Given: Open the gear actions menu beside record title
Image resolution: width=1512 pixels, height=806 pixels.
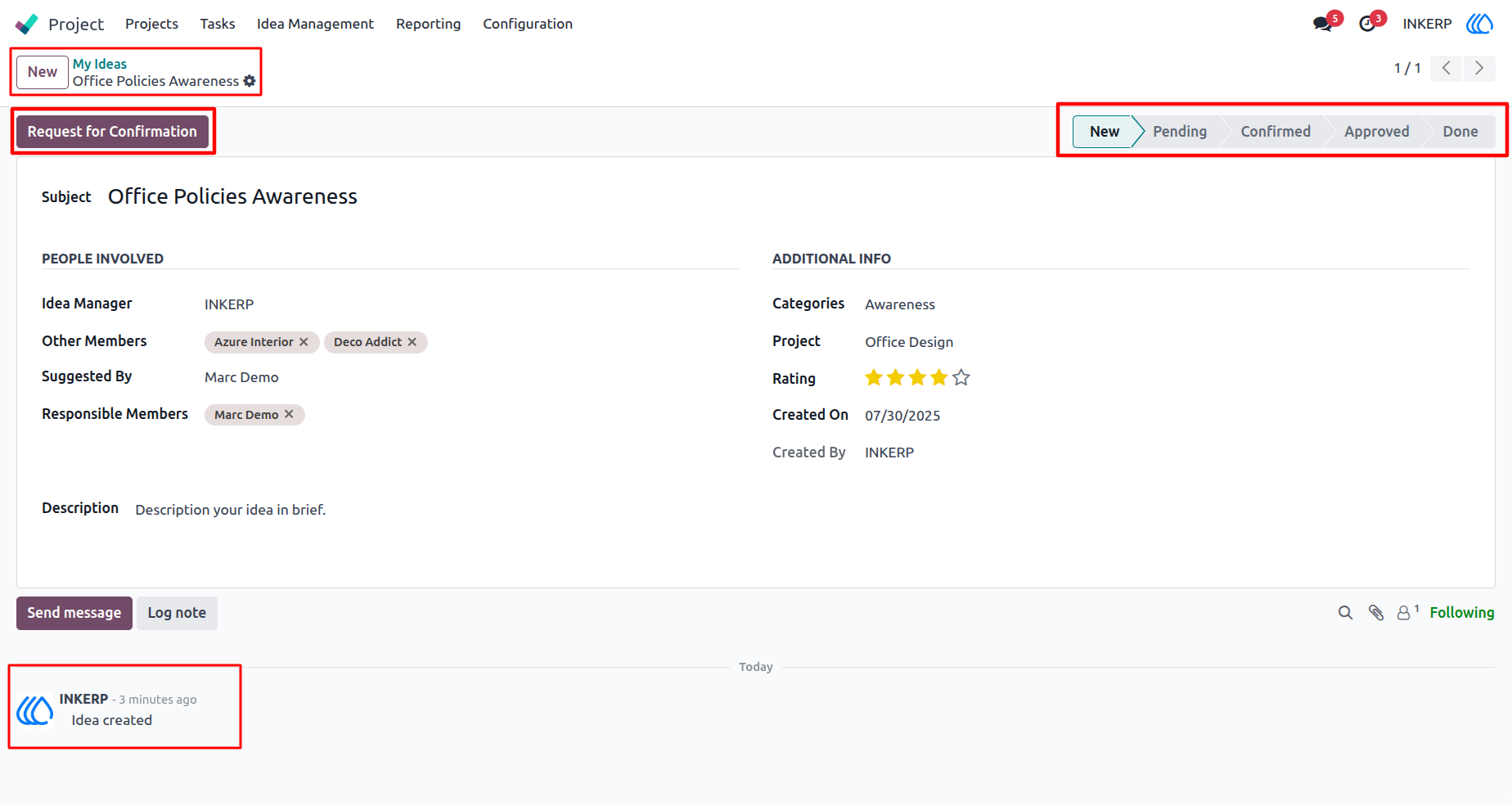Looking at the screenshot, I should pyautogui.click(x=250, y=81).
